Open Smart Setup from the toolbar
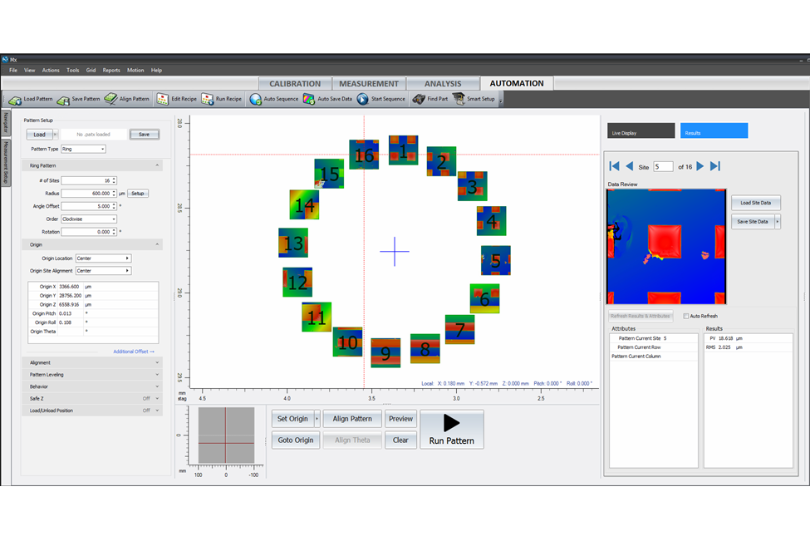The width and height of the screenshot is (810, 540). point(459,99)
